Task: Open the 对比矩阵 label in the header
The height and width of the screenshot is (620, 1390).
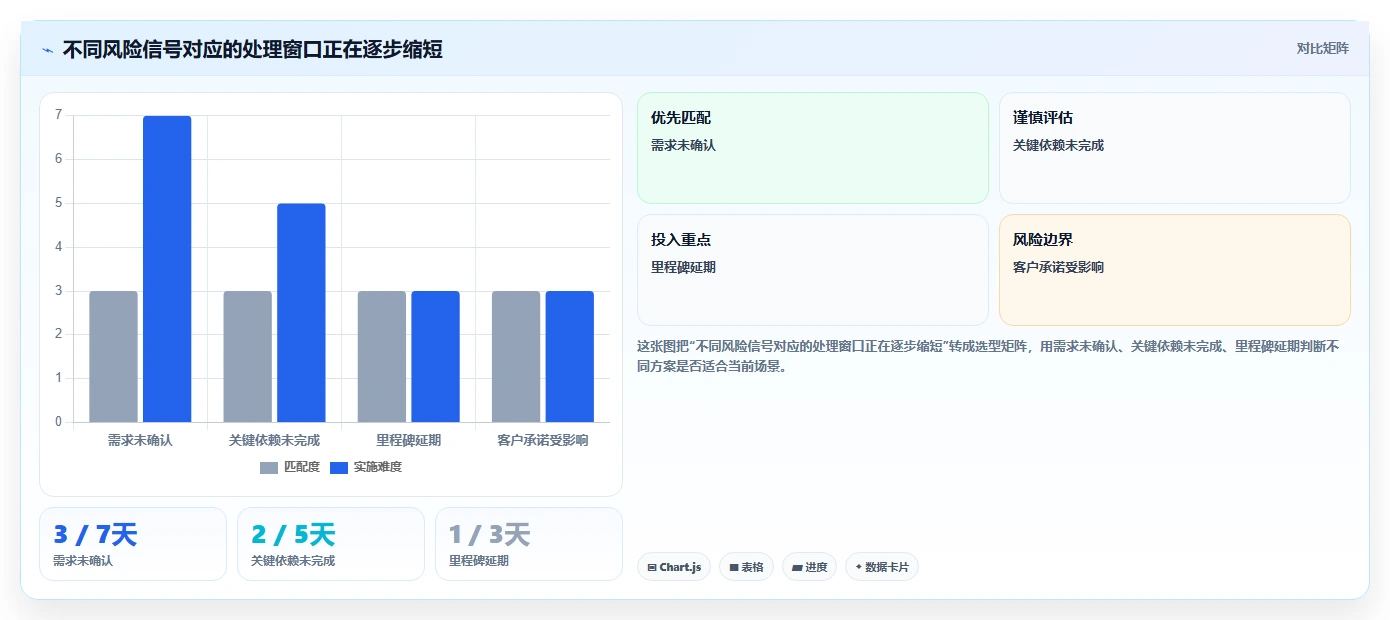Action: point(1322,48)
